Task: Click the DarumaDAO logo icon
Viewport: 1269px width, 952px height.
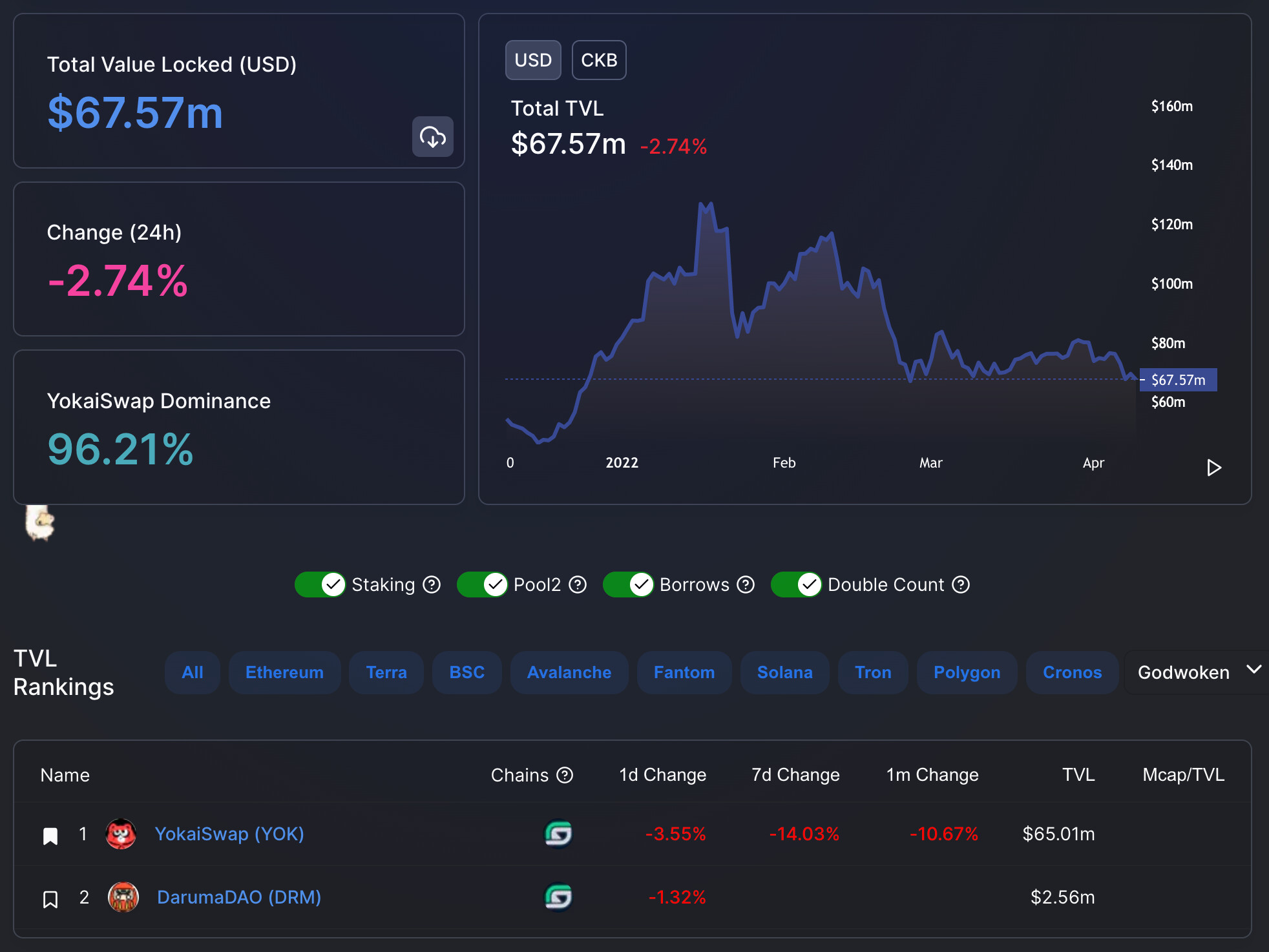Action: [x=123, y=897]
